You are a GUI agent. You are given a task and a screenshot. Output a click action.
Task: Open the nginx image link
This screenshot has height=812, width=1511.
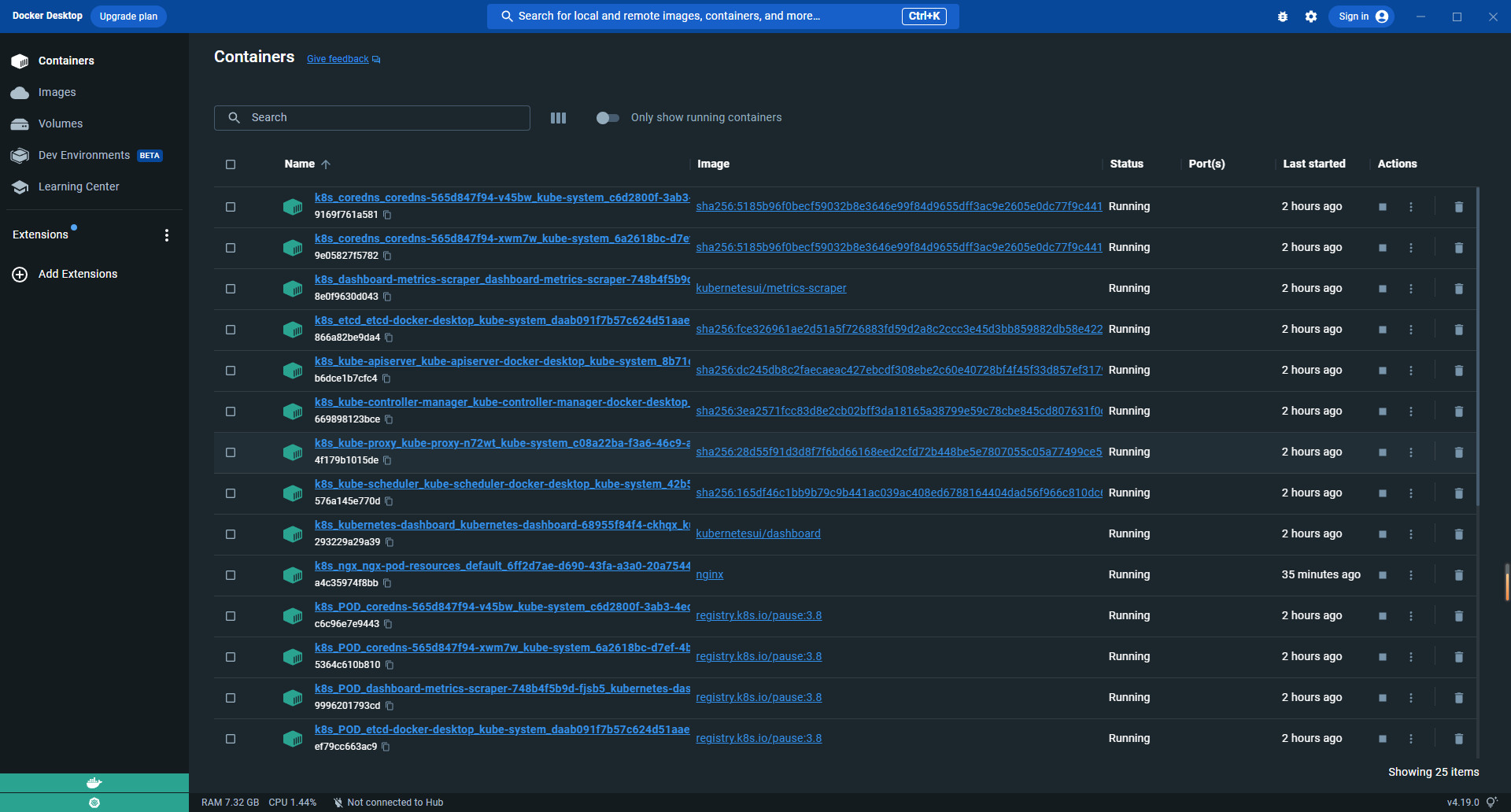click(710, 575)
